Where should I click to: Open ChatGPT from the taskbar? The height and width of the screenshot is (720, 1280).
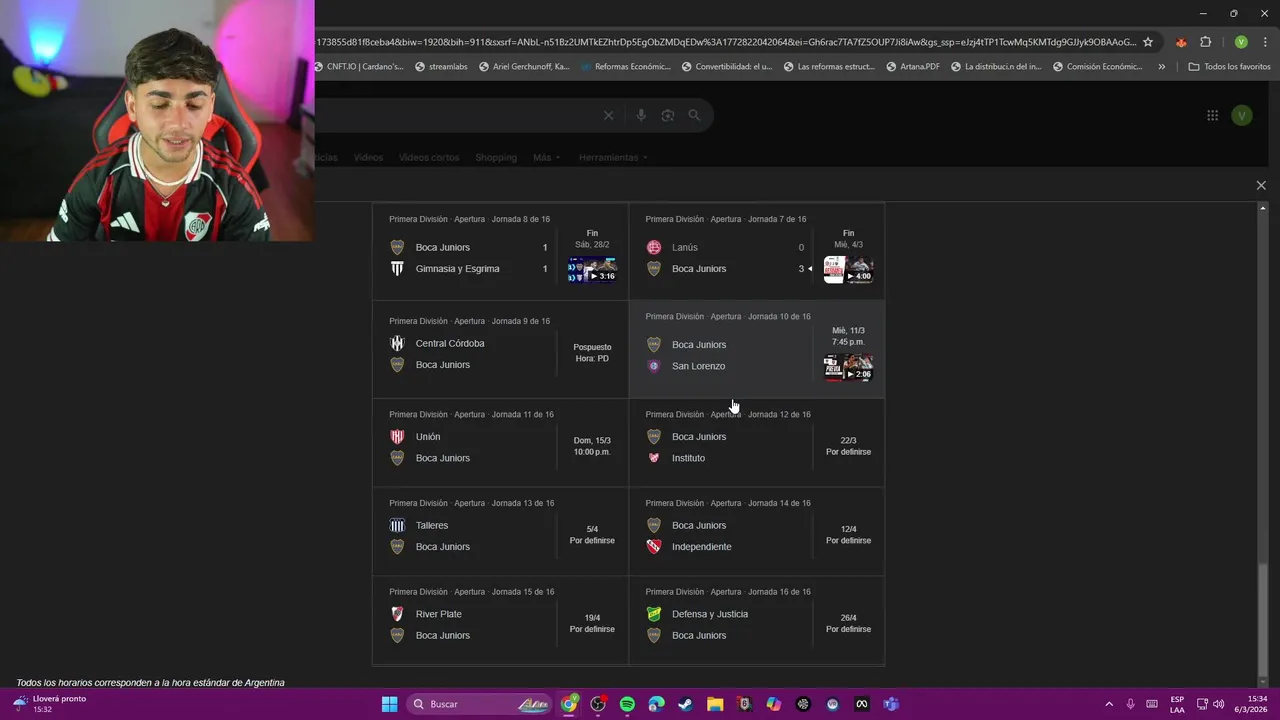coord(803,704)
